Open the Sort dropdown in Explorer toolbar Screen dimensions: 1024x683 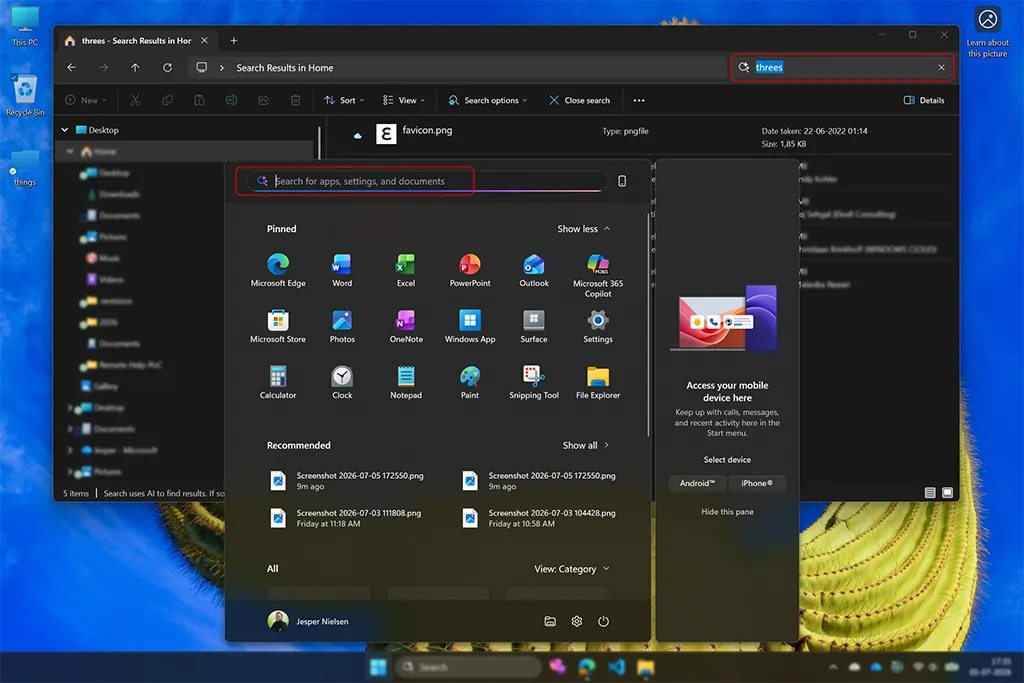[x=344, y=100]
